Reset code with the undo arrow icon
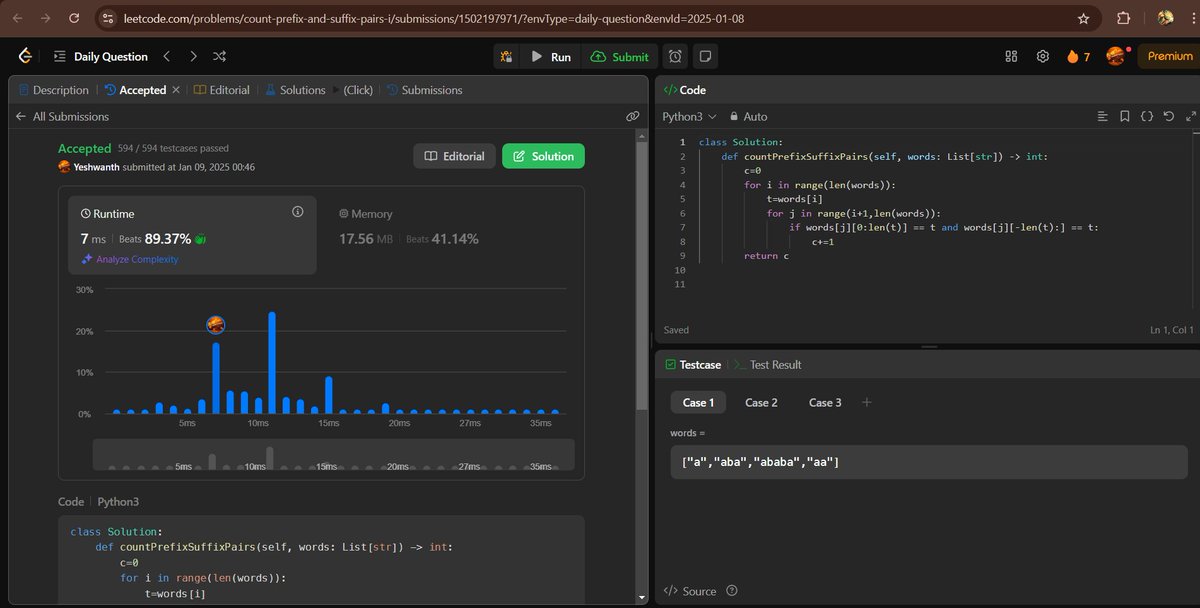Image resolution: width=1200 pixels, height=608 pixels. point(1169,116)
